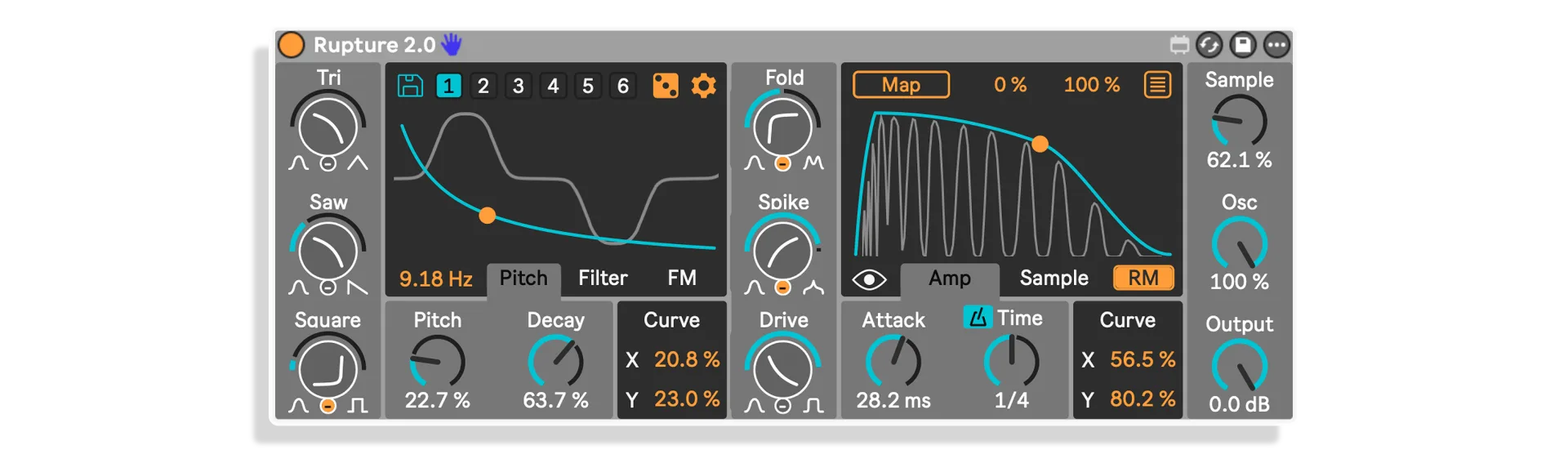This screenshot has height=450, width=1568.
Task: Toggle the orange circle switch under the Fold knob
Action: click(782, 164)
